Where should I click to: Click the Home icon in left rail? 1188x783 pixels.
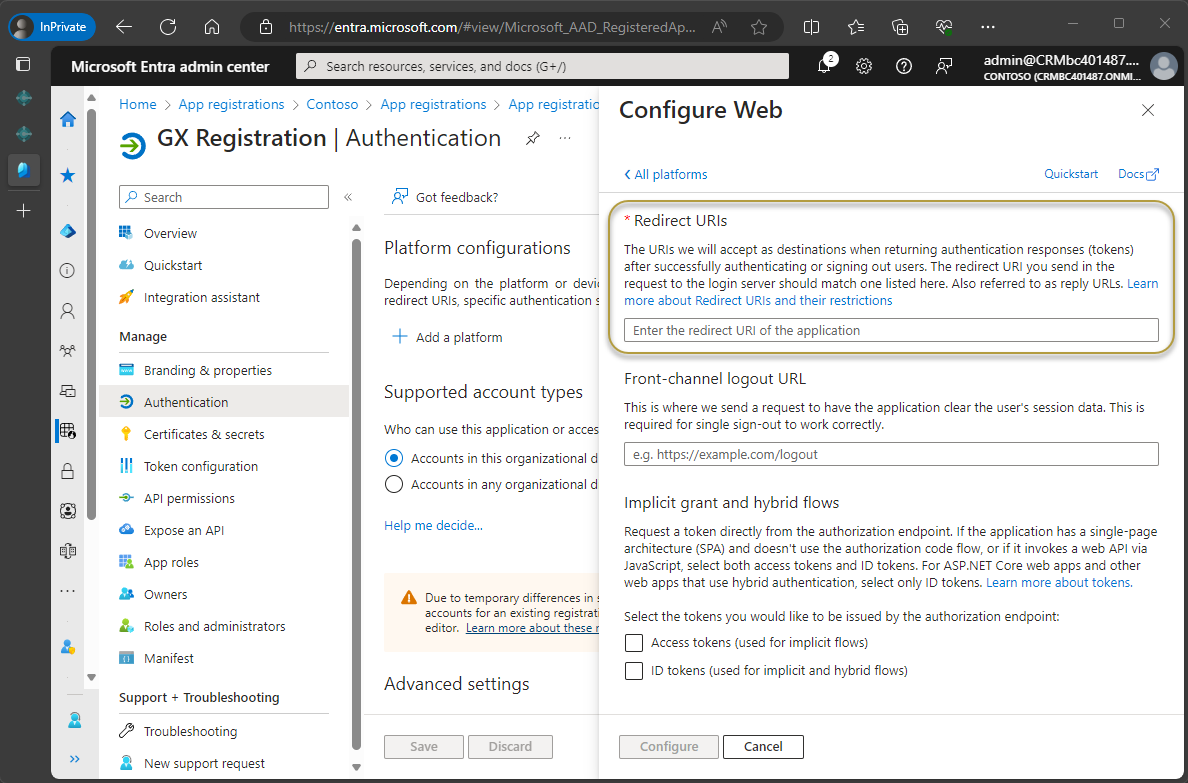pyautogui.click(x=68, y=120)
